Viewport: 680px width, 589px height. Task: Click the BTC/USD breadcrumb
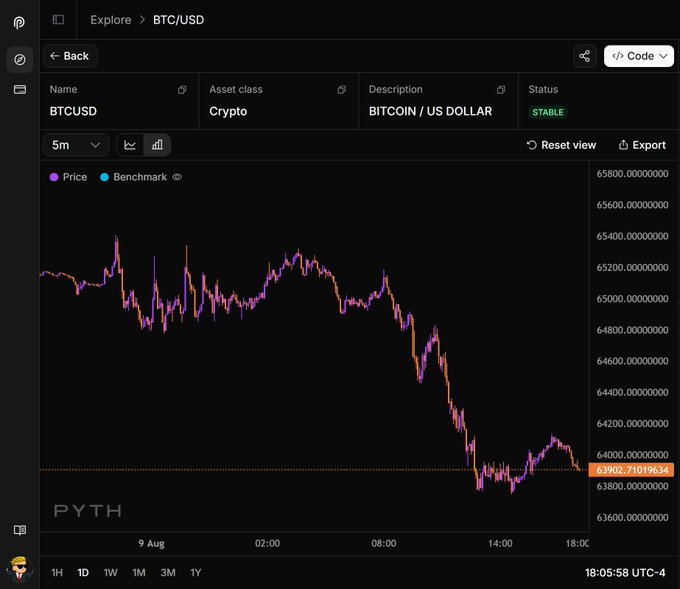click(x=178, y=20)
